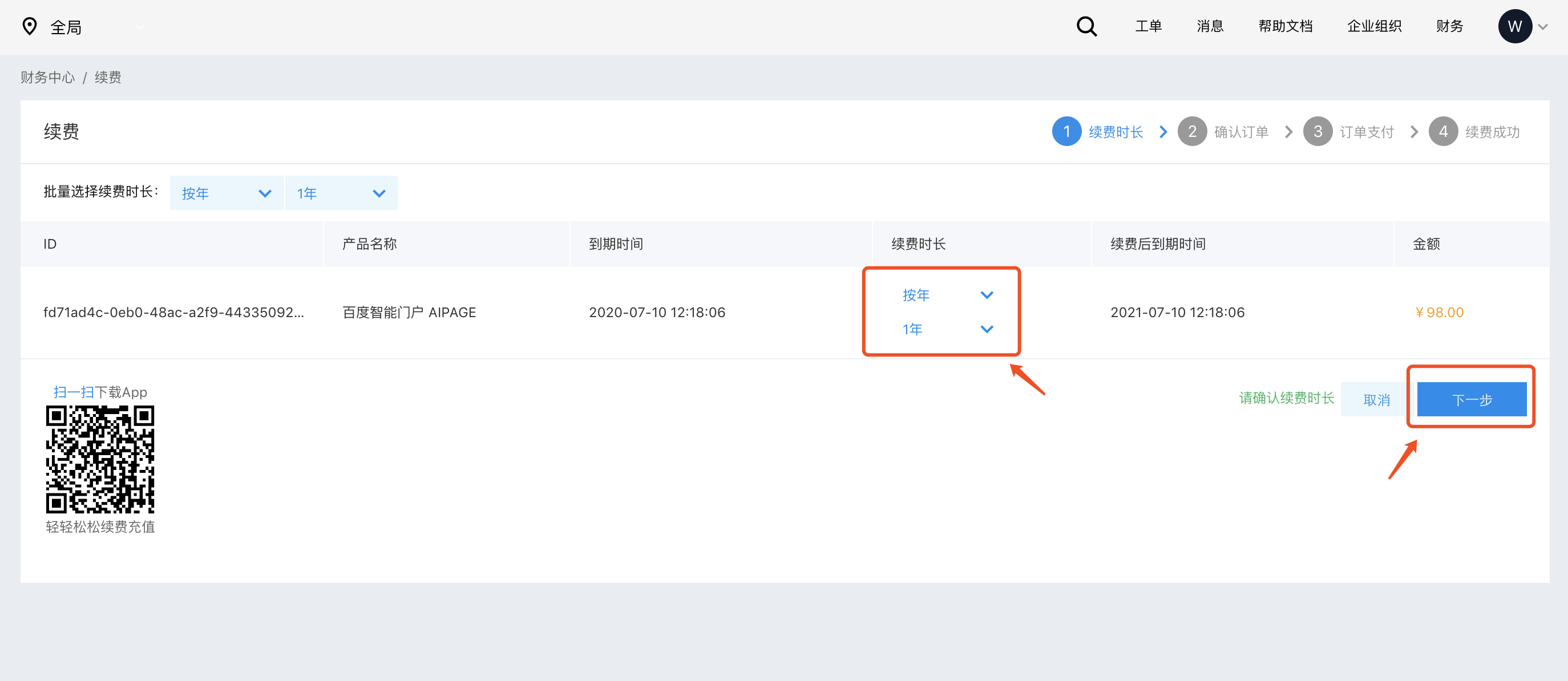Open the row's 按年 renewal unit dropdown

coord(947,295)
